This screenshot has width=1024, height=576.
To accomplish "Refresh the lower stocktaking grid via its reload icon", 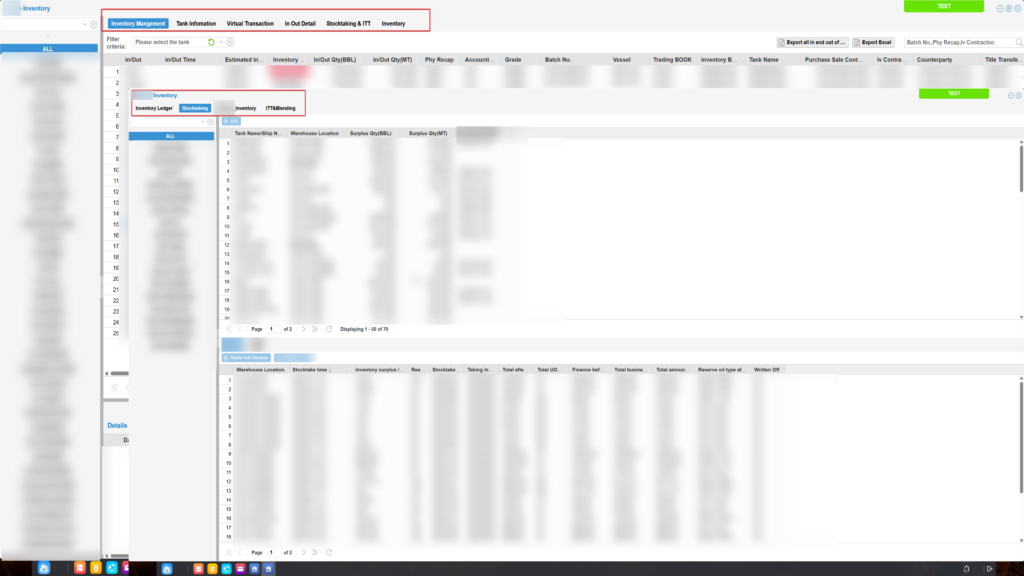I will 328,551.
